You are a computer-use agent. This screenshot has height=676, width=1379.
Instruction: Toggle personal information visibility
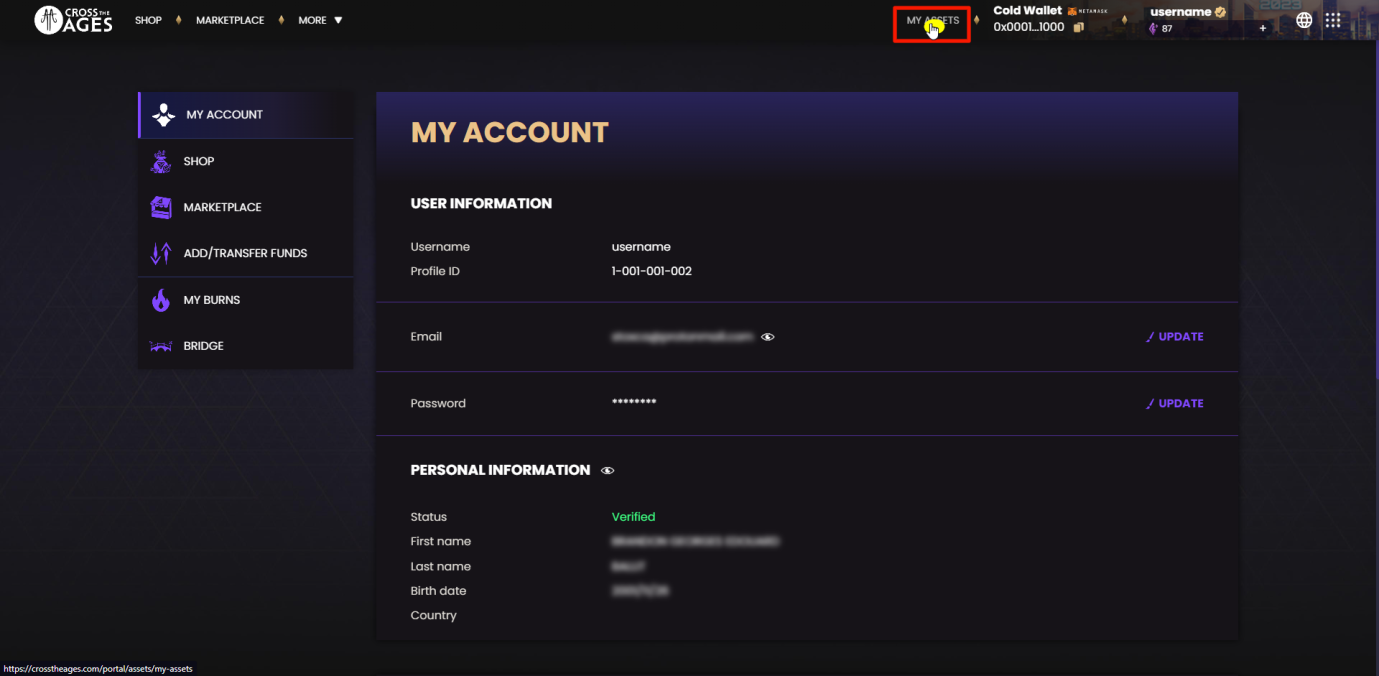(x=608, y=471)
